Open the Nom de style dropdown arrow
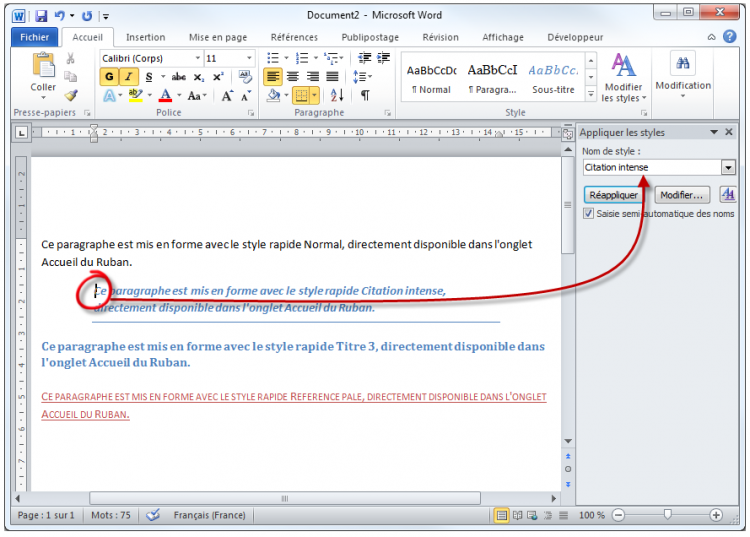 [727, 169]
